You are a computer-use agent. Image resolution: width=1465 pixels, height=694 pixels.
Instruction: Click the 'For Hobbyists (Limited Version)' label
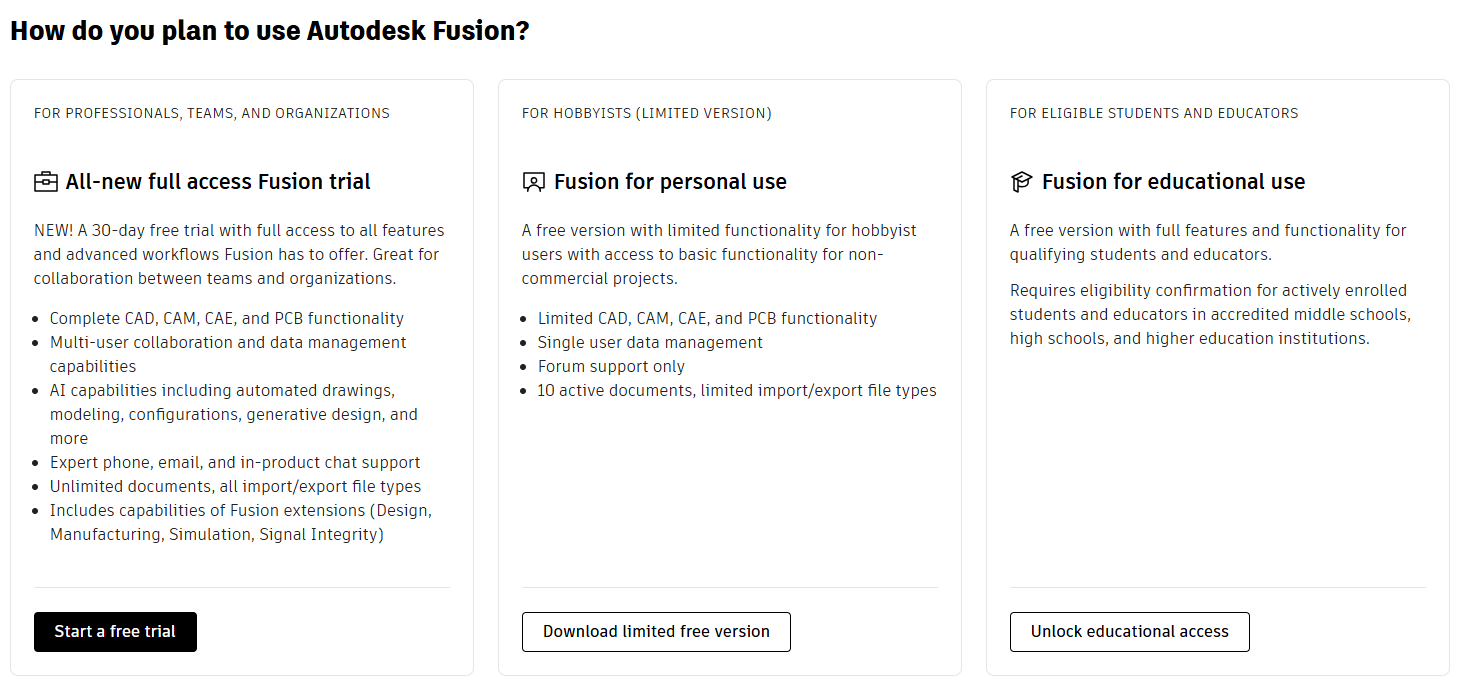(x=646, y=113)
